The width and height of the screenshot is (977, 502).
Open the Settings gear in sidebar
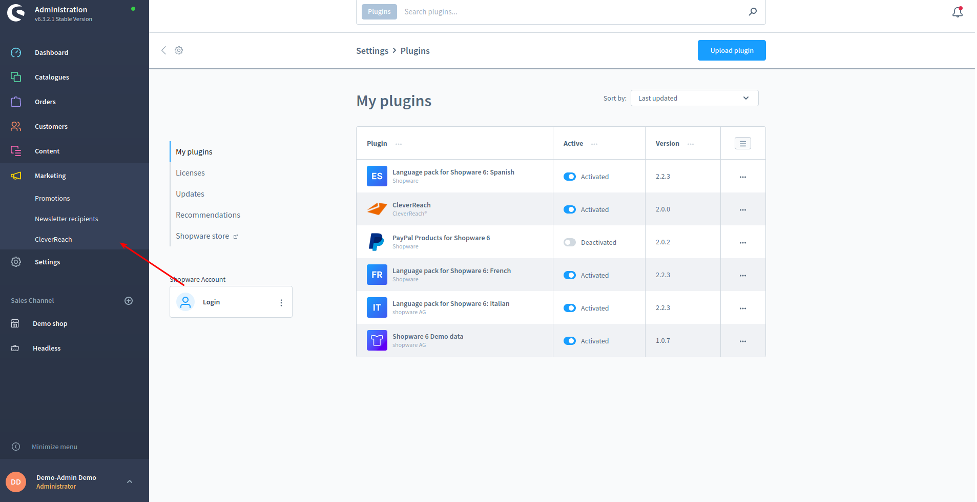pos(16,262)
